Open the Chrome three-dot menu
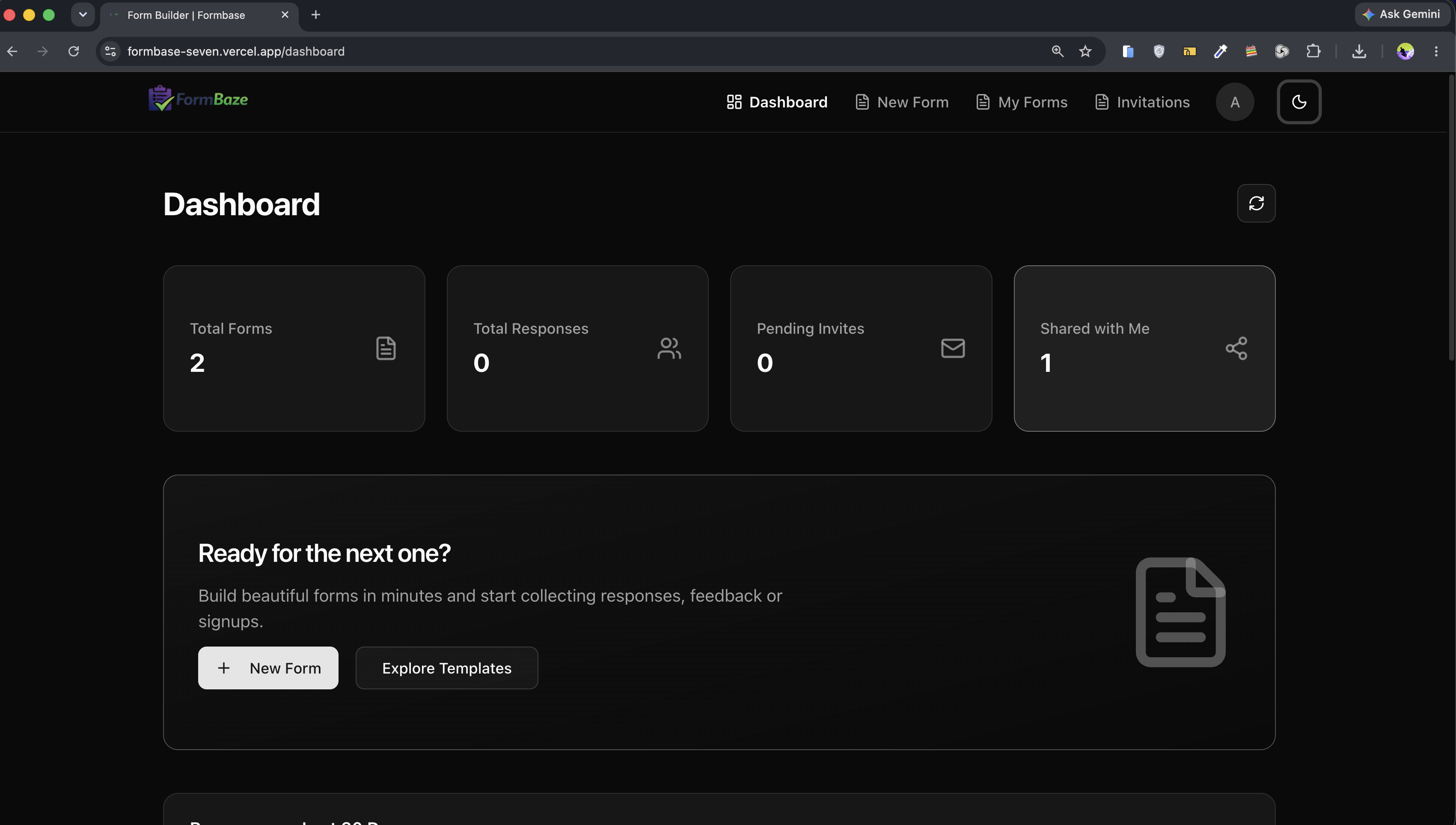 coord(1435,51)
